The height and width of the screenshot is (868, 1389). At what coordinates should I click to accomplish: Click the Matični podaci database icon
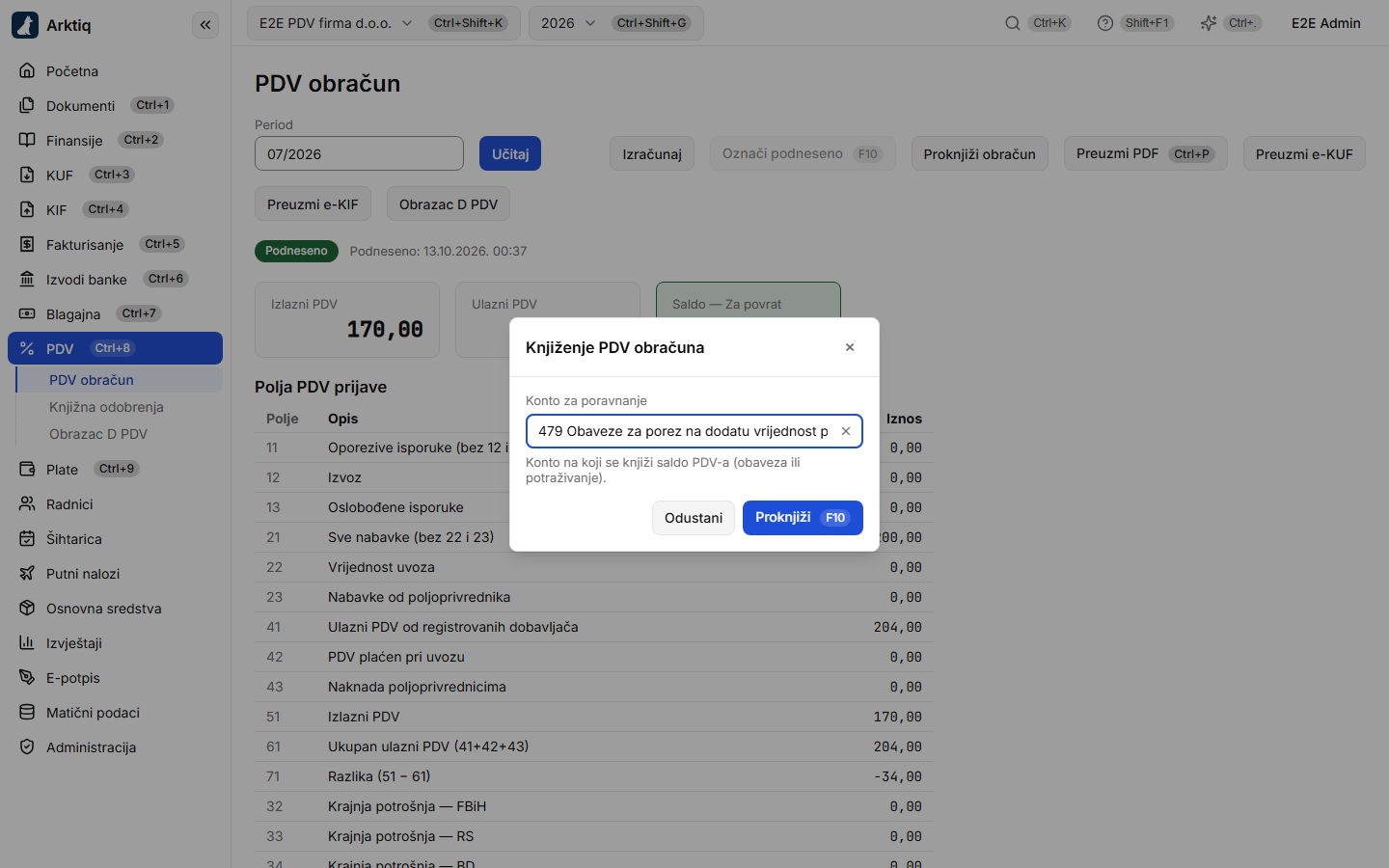pos(27,712)
